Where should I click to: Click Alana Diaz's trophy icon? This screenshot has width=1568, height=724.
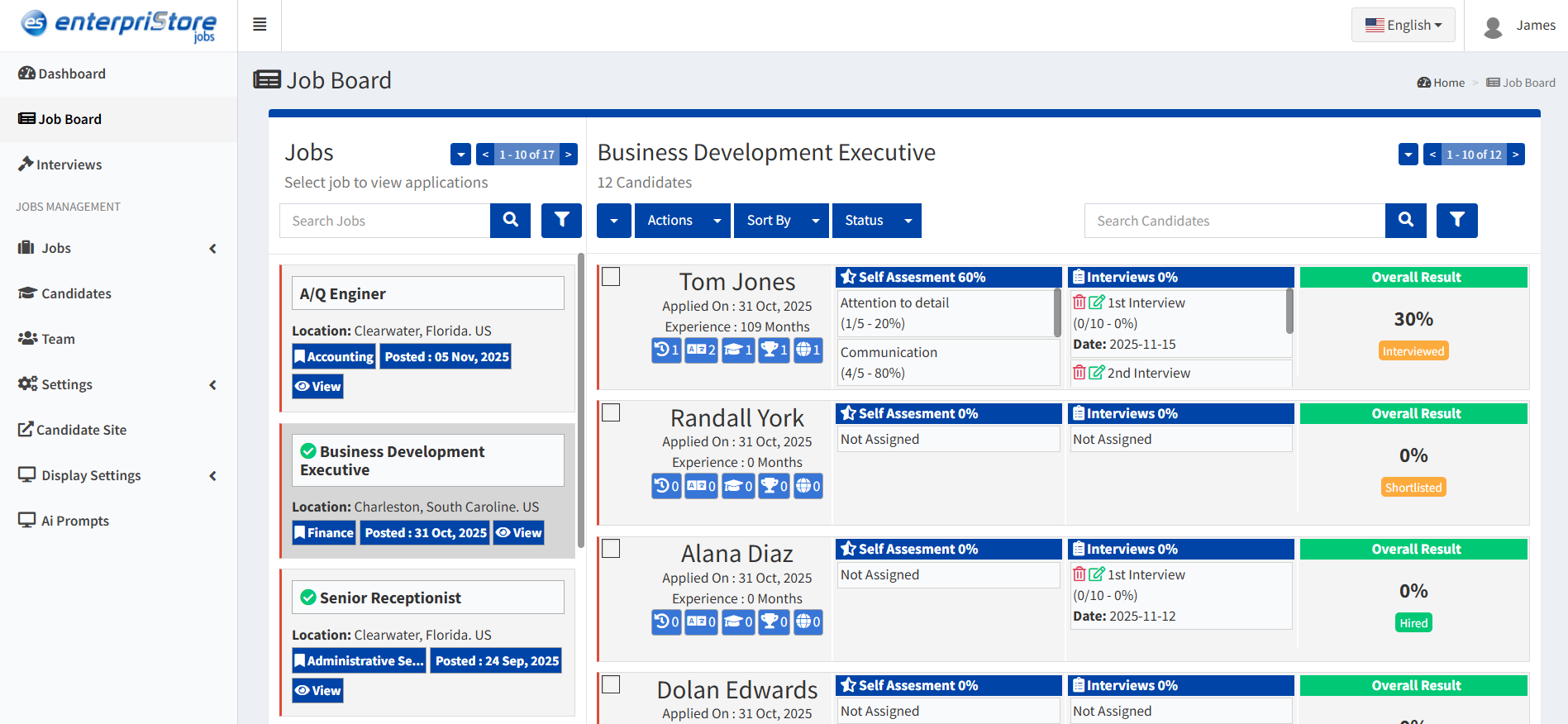coord(774,622)
